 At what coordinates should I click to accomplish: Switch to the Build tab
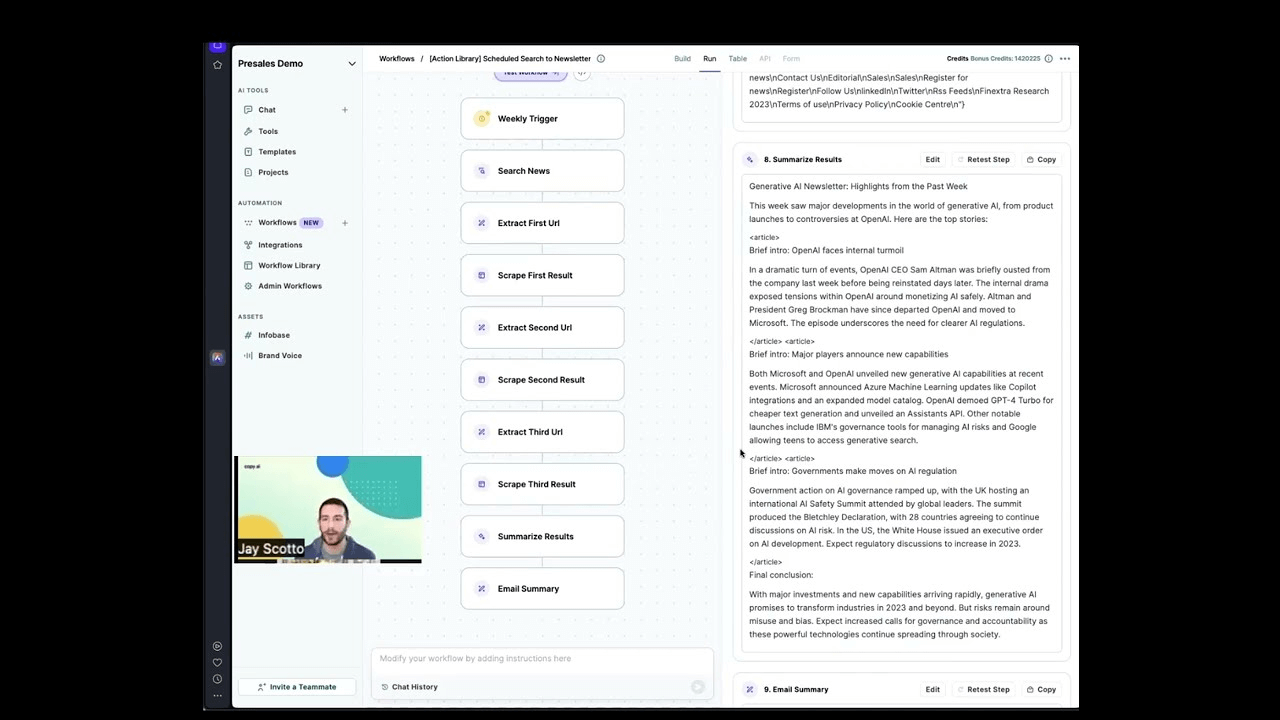pyautogui.click(x=682, y=58)
